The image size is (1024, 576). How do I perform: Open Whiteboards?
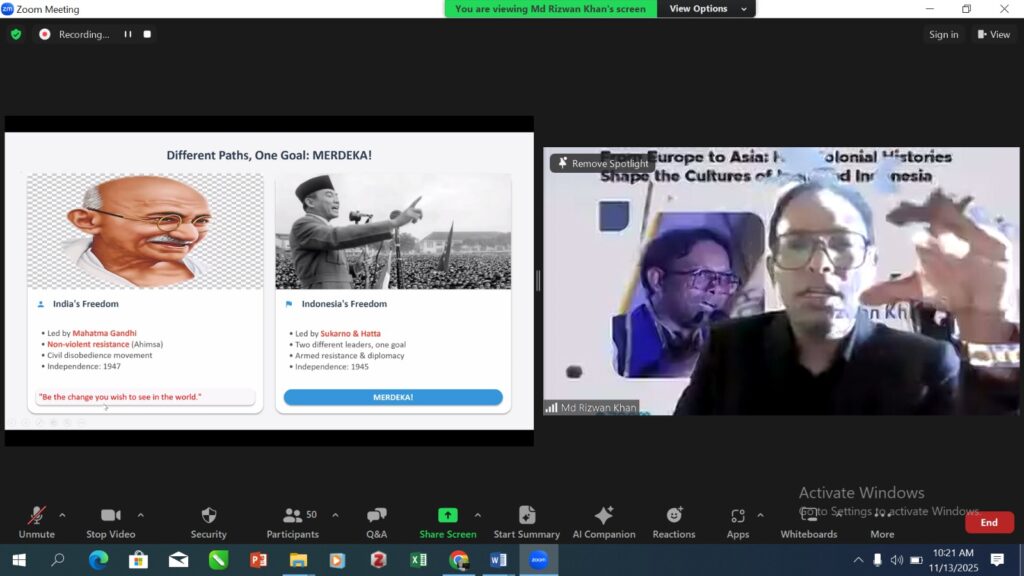pyautogui.click(x=808, y=521)
